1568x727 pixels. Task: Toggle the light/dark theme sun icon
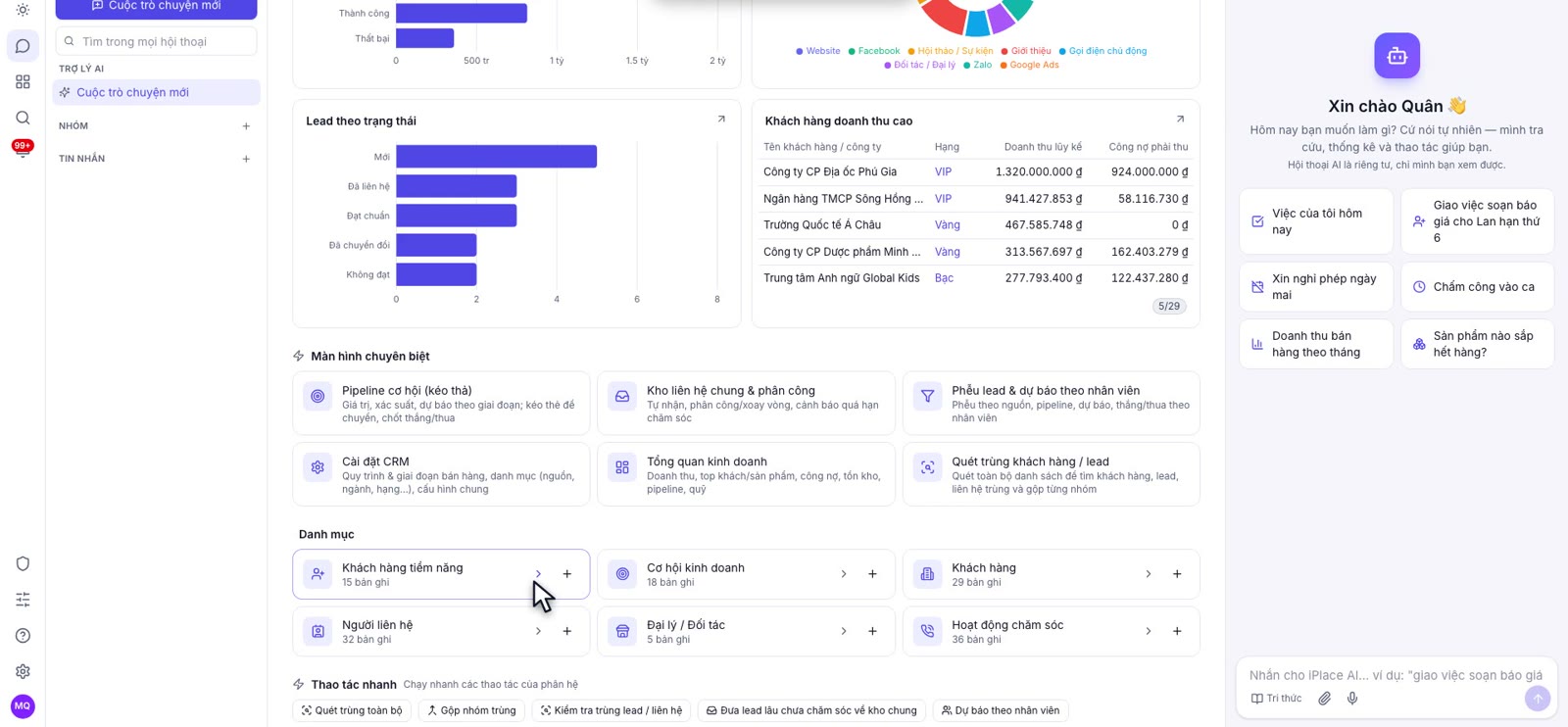coord(23,10)
